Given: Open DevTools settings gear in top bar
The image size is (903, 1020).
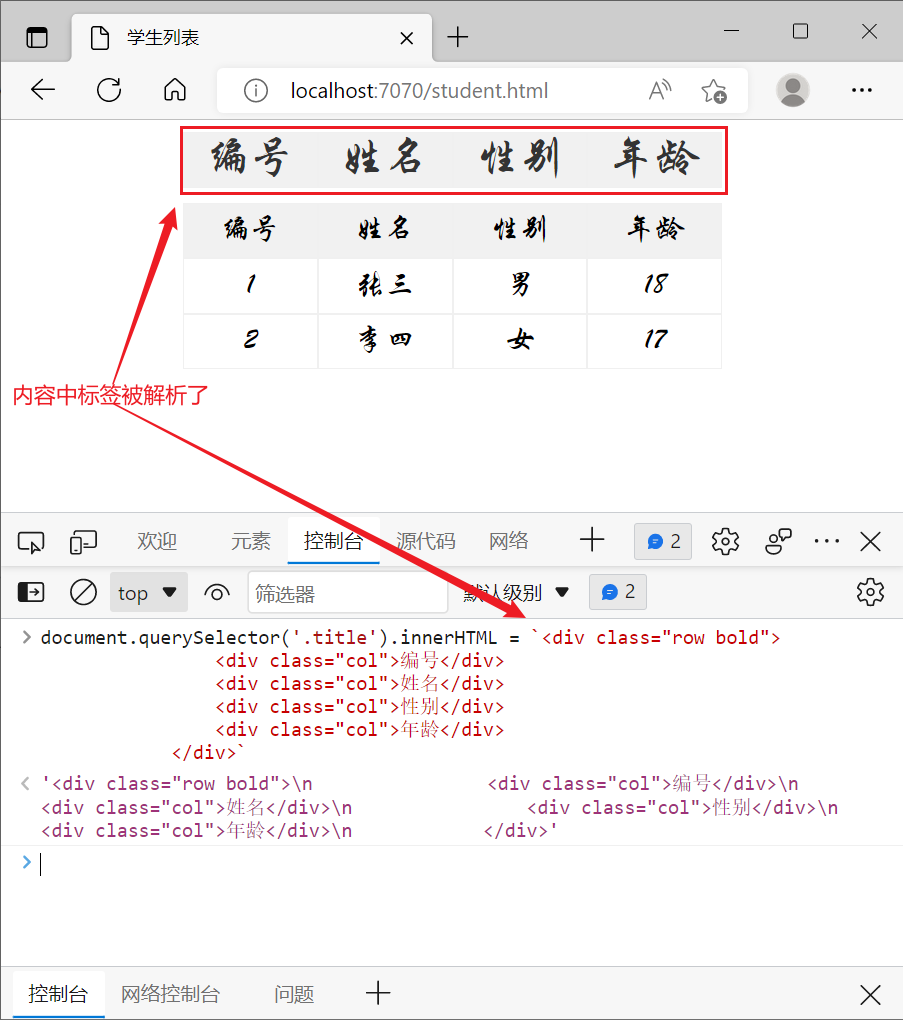Looking at the screenshot, I should (x=725, y=541).
